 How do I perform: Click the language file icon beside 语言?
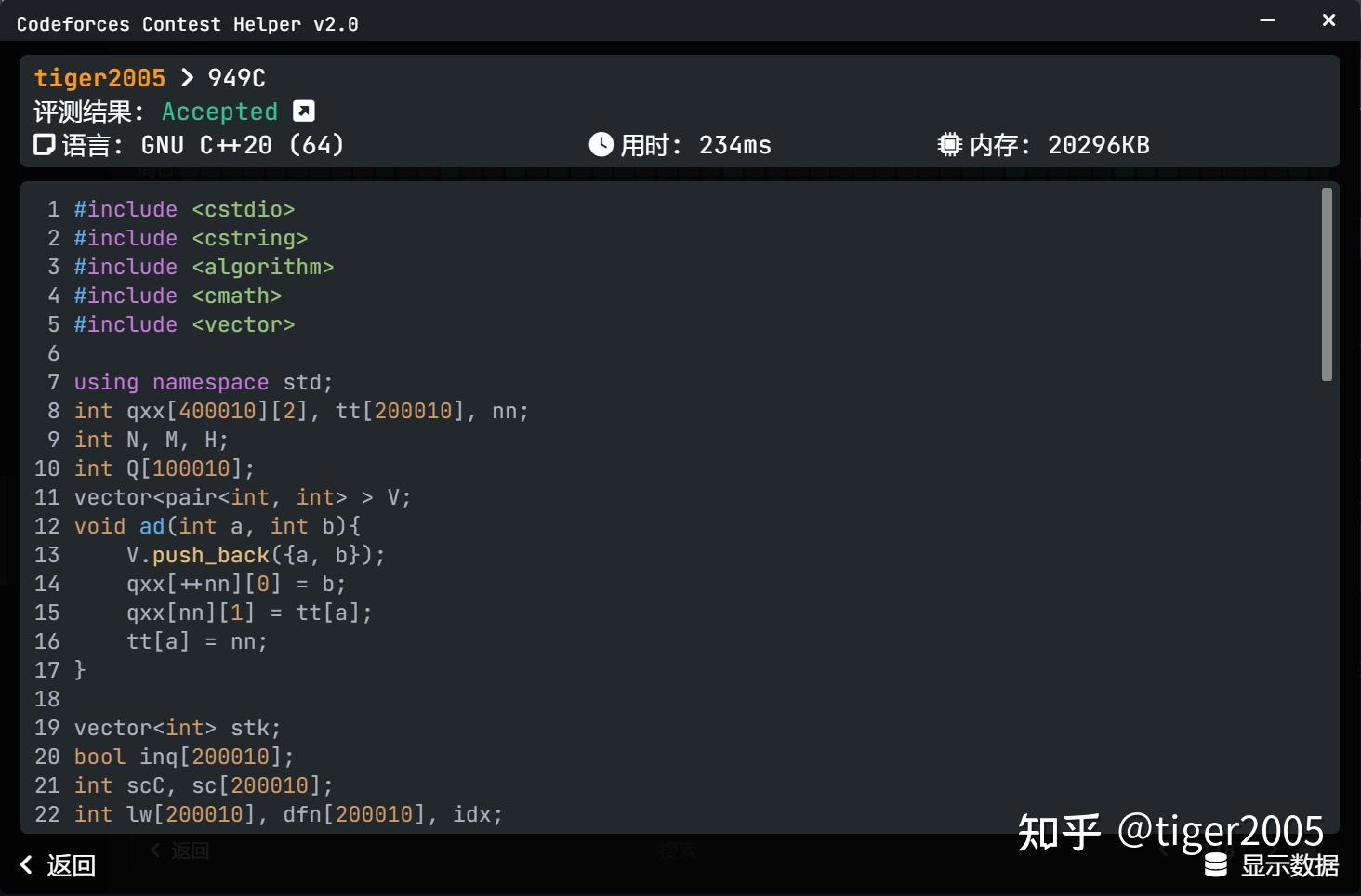(x=45, y=145)
